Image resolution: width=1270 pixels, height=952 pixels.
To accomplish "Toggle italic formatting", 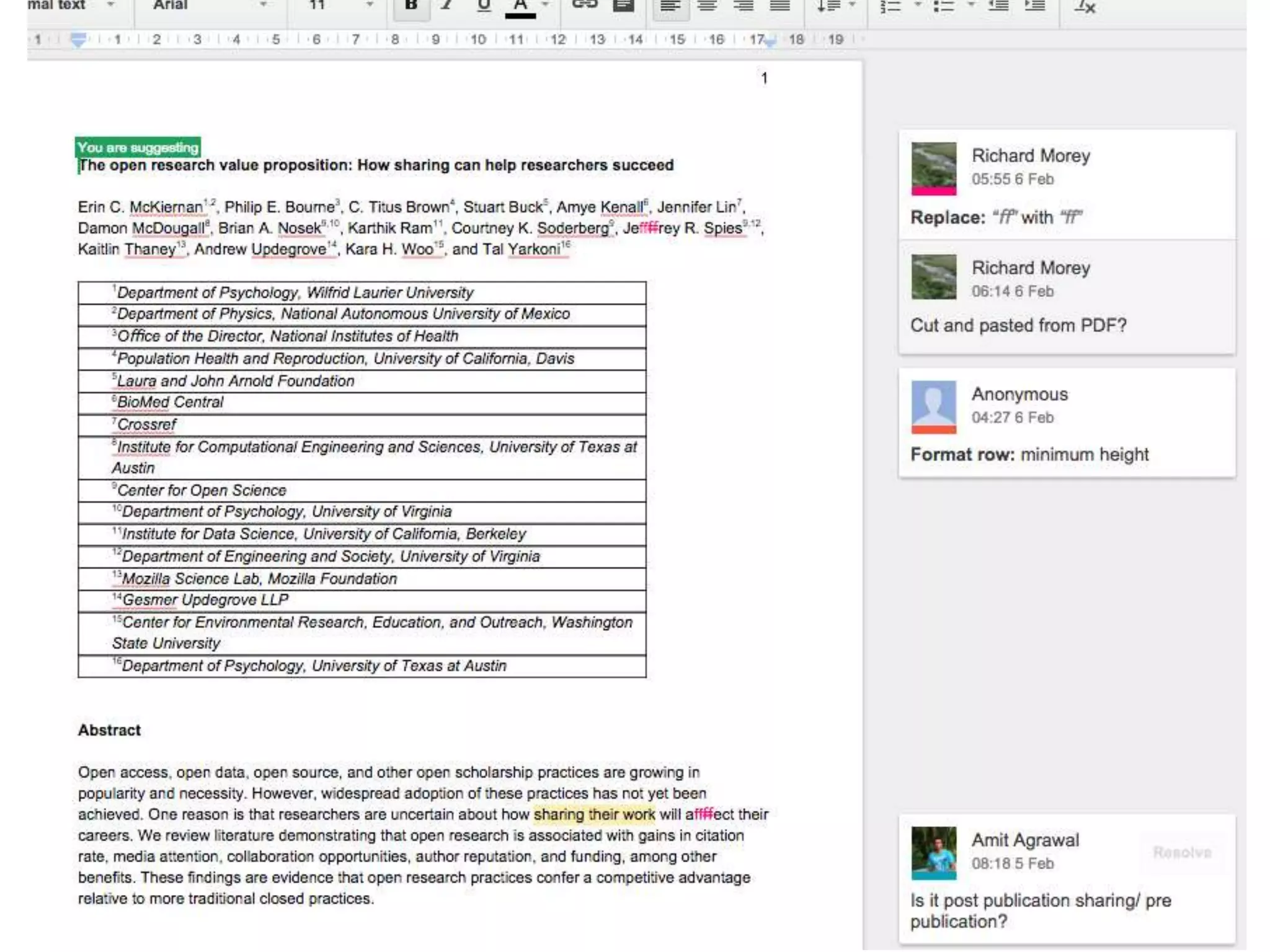I will coord(446,6).
